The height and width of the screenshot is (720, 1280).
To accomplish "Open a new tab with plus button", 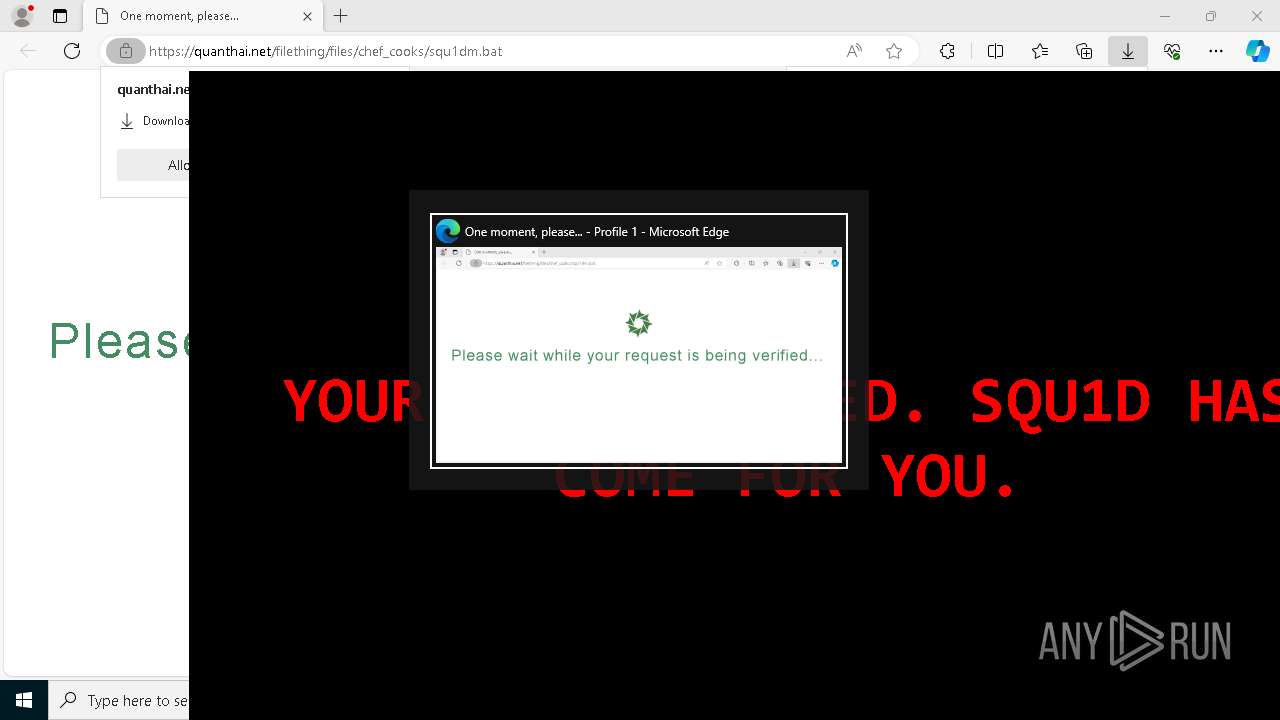I will click(341, 16).
